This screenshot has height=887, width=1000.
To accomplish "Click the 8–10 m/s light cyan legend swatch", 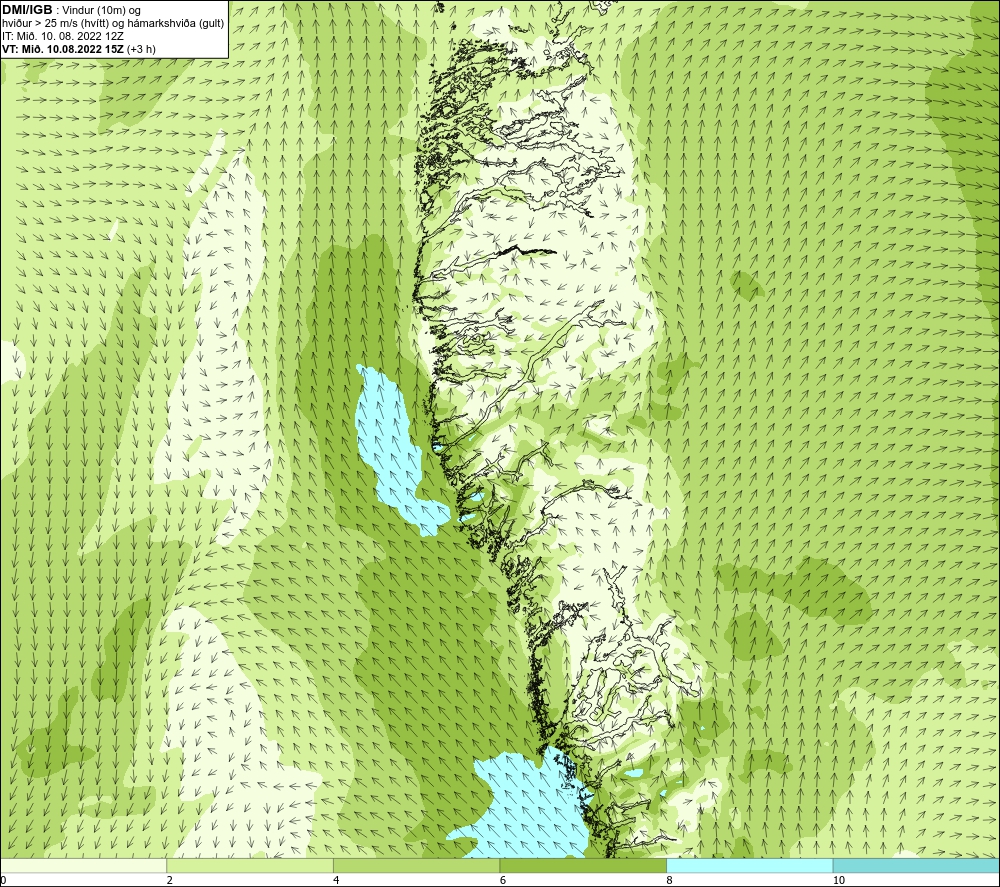I will [x=749, y=865].
